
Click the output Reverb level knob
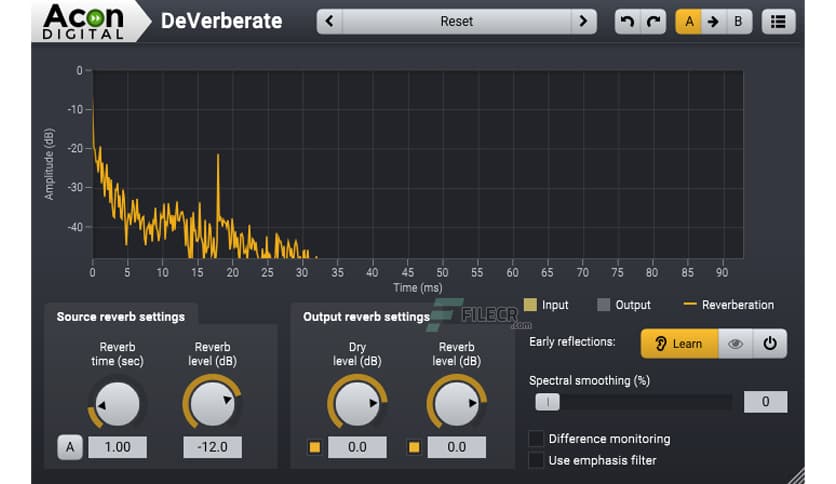pyautogui.click(x=456, y=404)
